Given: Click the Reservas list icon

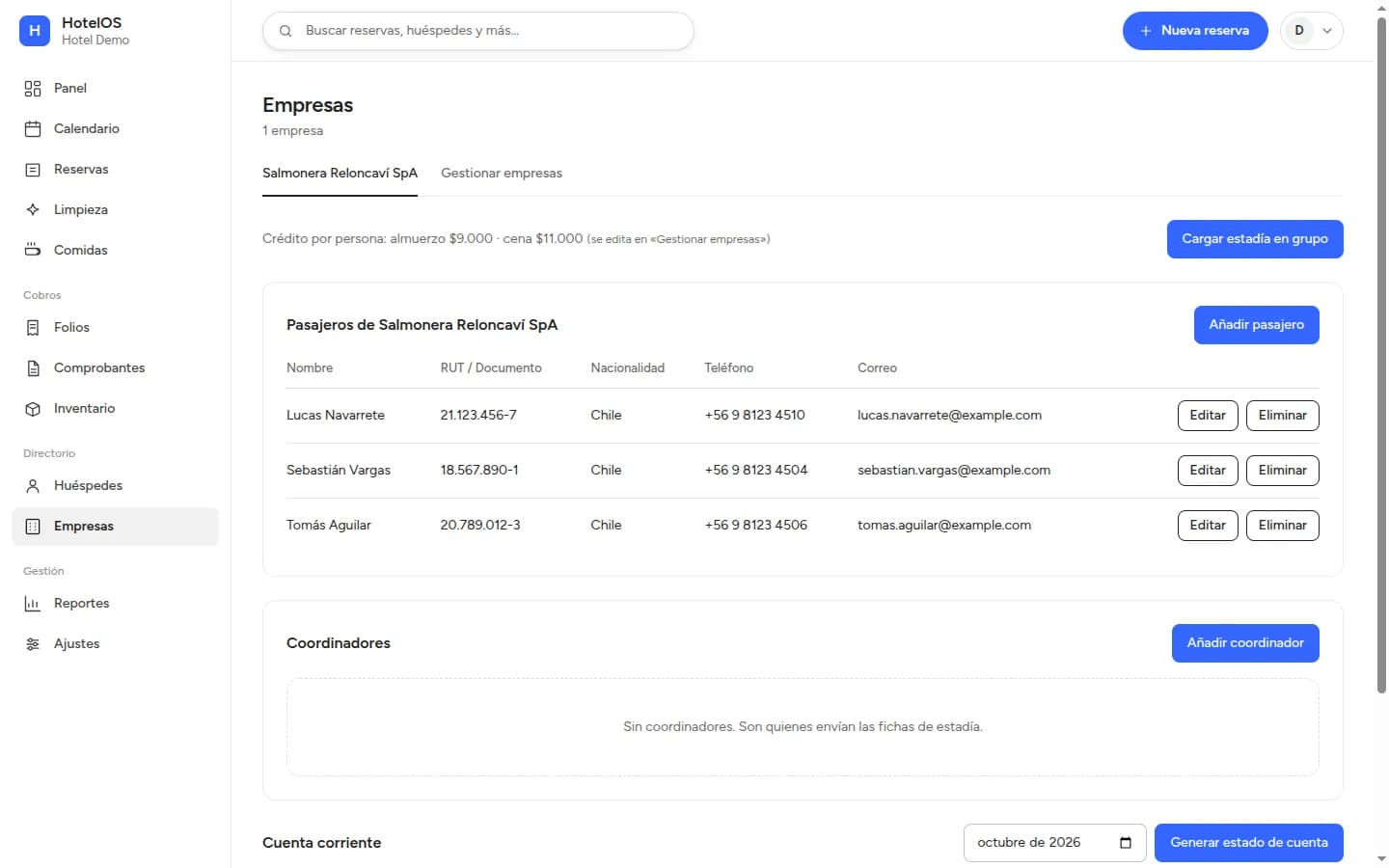Looking at the screenshot, I should 33,170.
